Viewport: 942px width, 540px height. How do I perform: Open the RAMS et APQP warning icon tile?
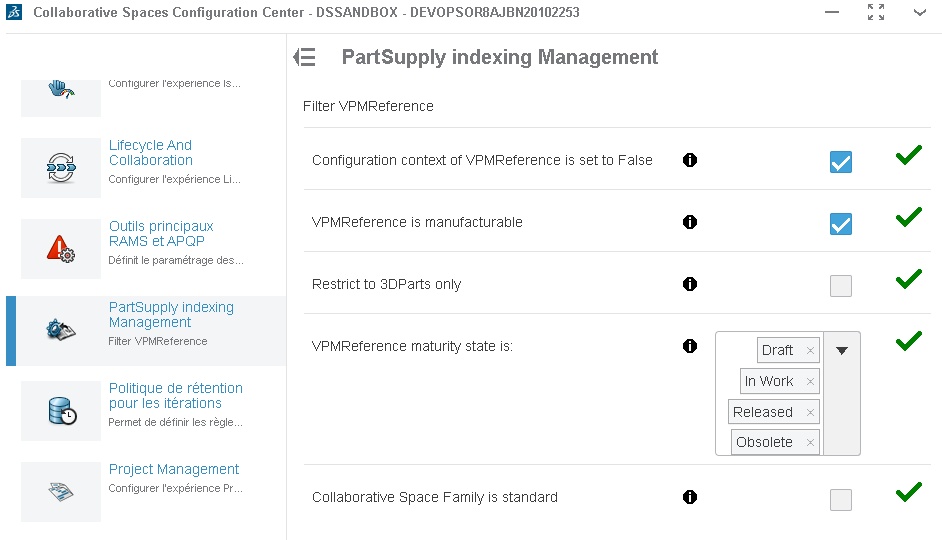point(61,249)
